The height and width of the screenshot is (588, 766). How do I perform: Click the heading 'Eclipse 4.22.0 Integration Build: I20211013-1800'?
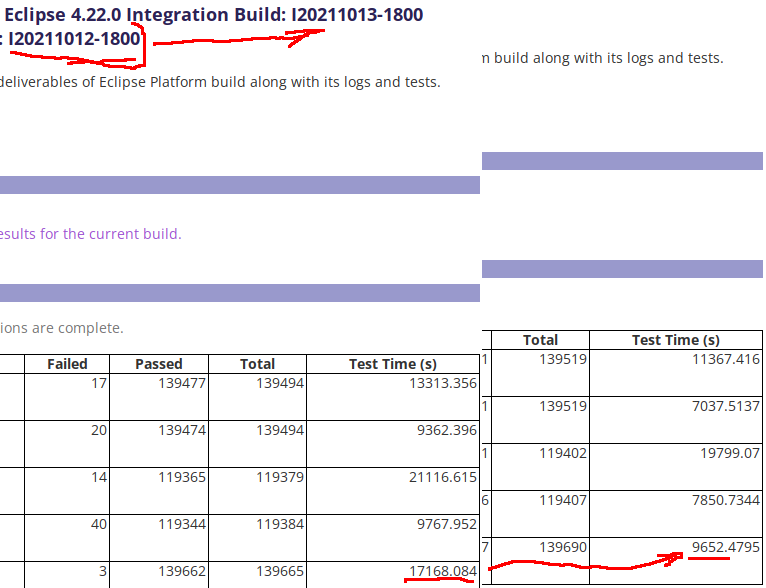213,15
